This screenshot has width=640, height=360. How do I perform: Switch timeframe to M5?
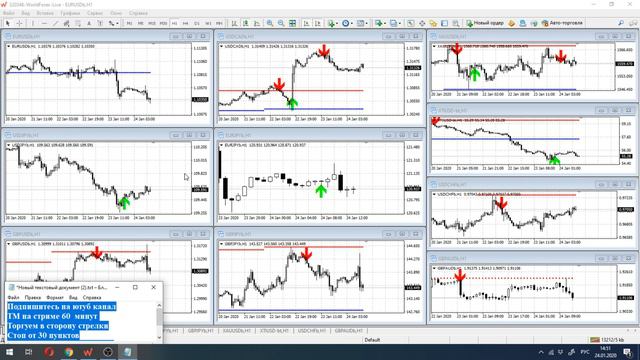click(x=140, y=23)
